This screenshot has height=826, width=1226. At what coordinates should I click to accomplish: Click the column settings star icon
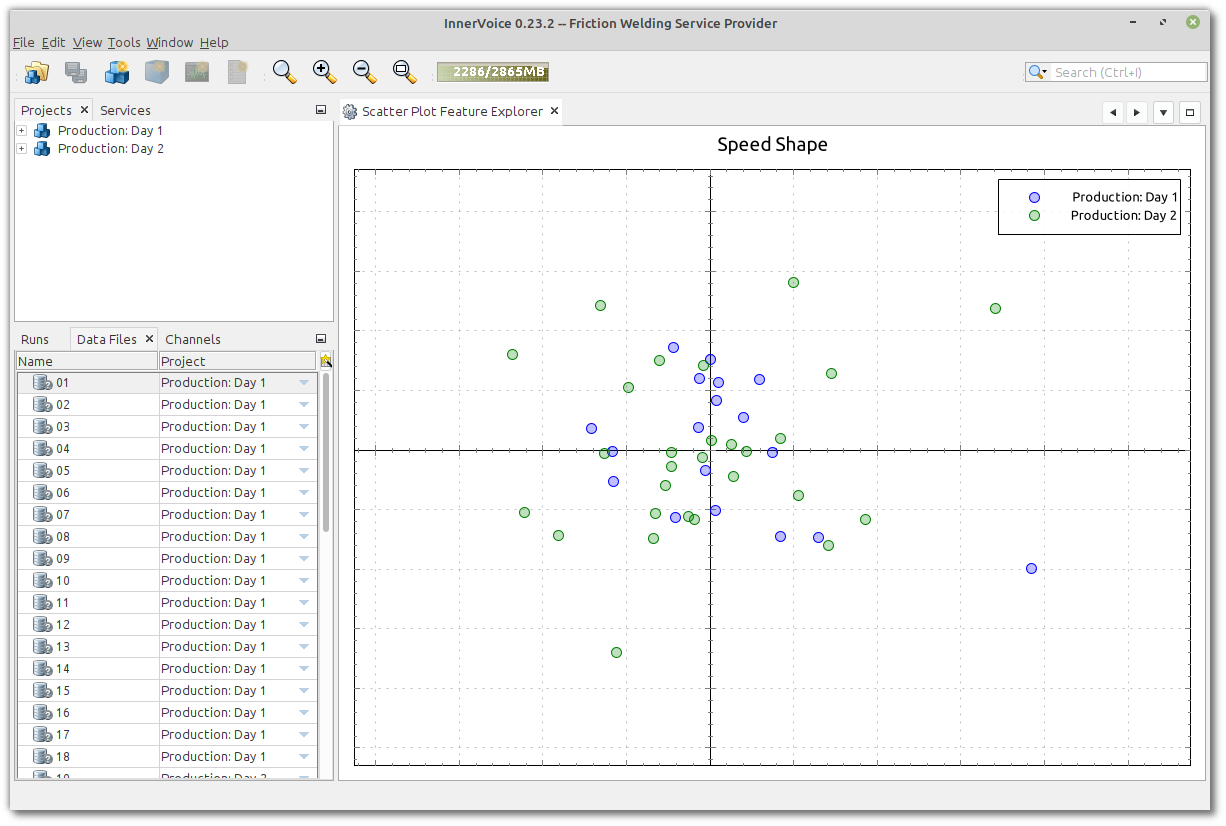(325, 361)
